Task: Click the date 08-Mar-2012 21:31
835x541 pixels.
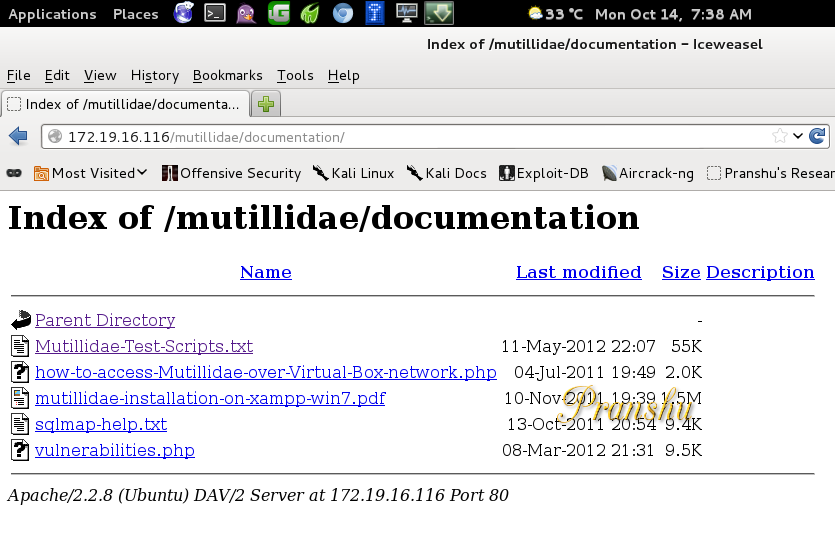Action: coord(578,450)
